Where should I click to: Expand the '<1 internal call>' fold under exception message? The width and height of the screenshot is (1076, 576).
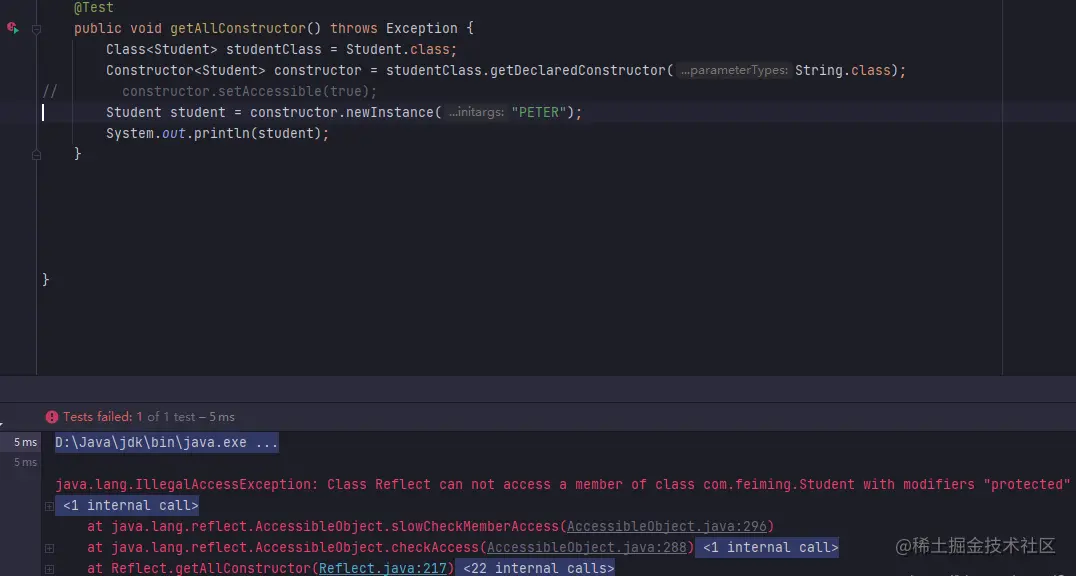point(130,505)
